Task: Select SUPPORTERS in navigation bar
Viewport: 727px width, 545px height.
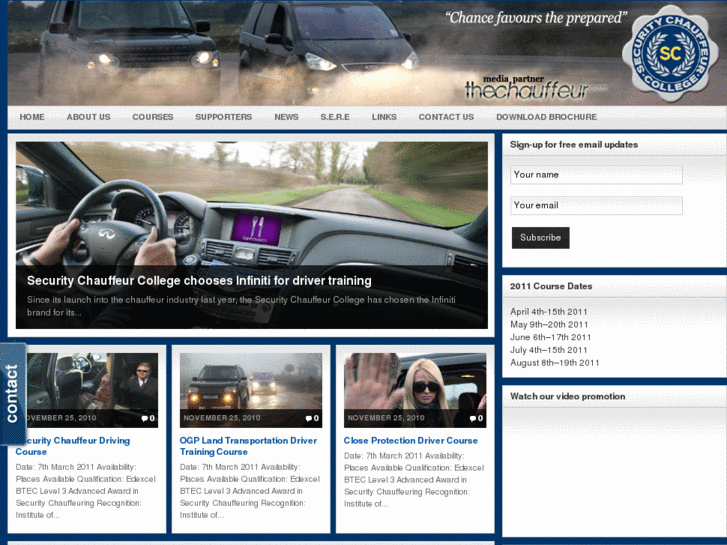Action: 223,117
